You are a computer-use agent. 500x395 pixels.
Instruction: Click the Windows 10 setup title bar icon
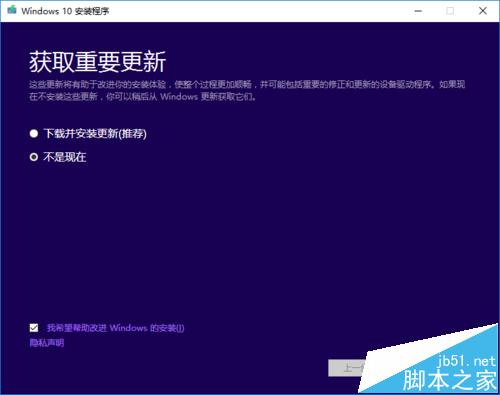tap(12, 10)
